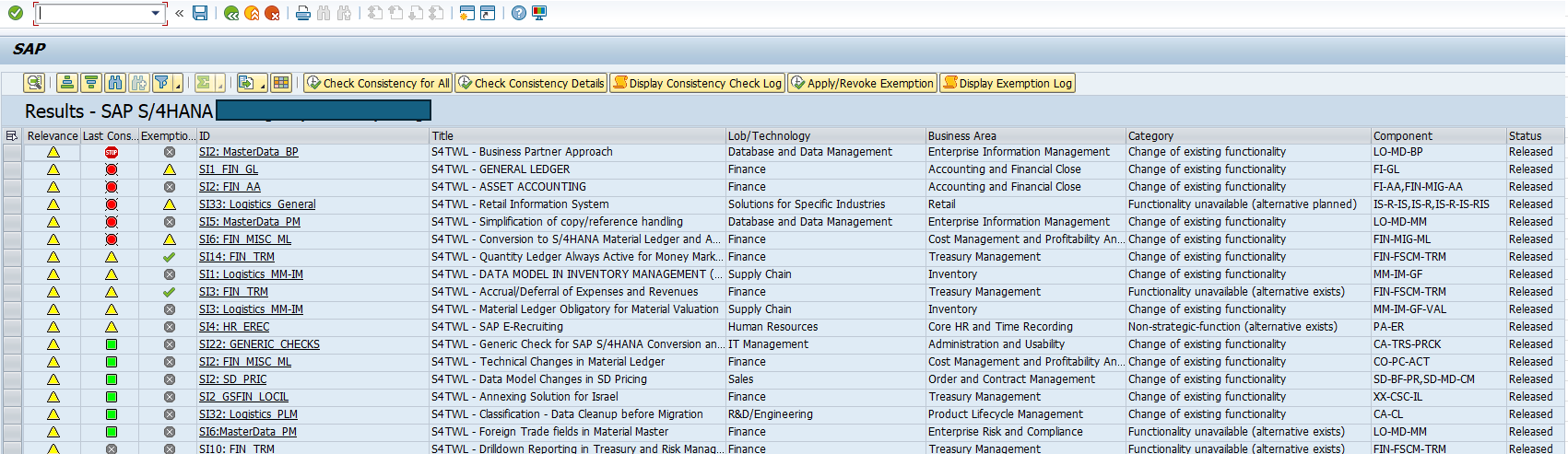The height and width of the screenshot is (454, 1568).
Task: Click the Sort Ascending icon
Action: pyautogui.click(x=67, y=83)
